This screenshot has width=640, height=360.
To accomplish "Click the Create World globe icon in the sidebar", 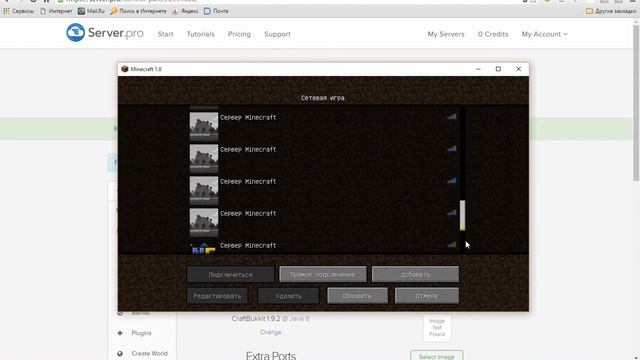I will click(x=120, y=353).
